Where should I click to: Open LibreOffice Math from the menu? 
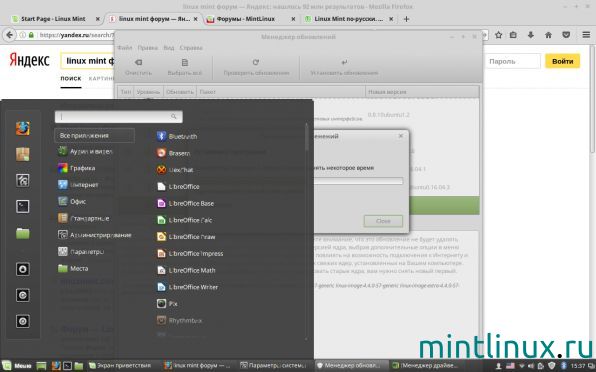[x=186, y=270]
